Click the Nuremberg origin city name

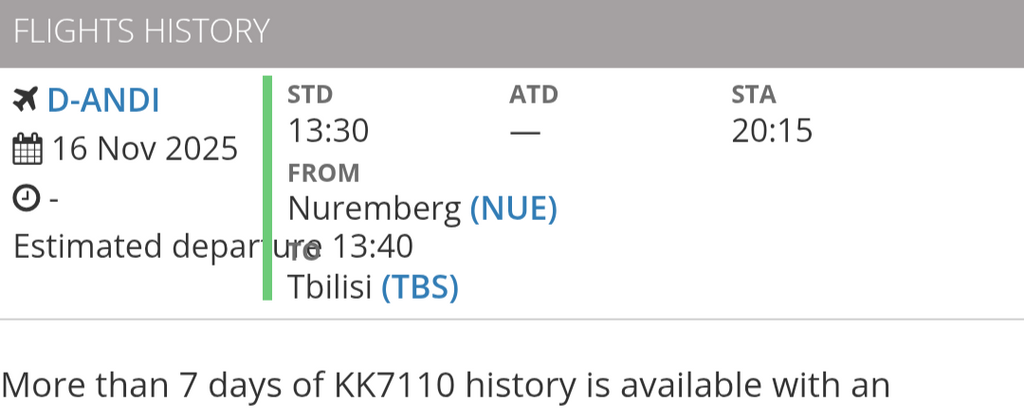point(375,209)
